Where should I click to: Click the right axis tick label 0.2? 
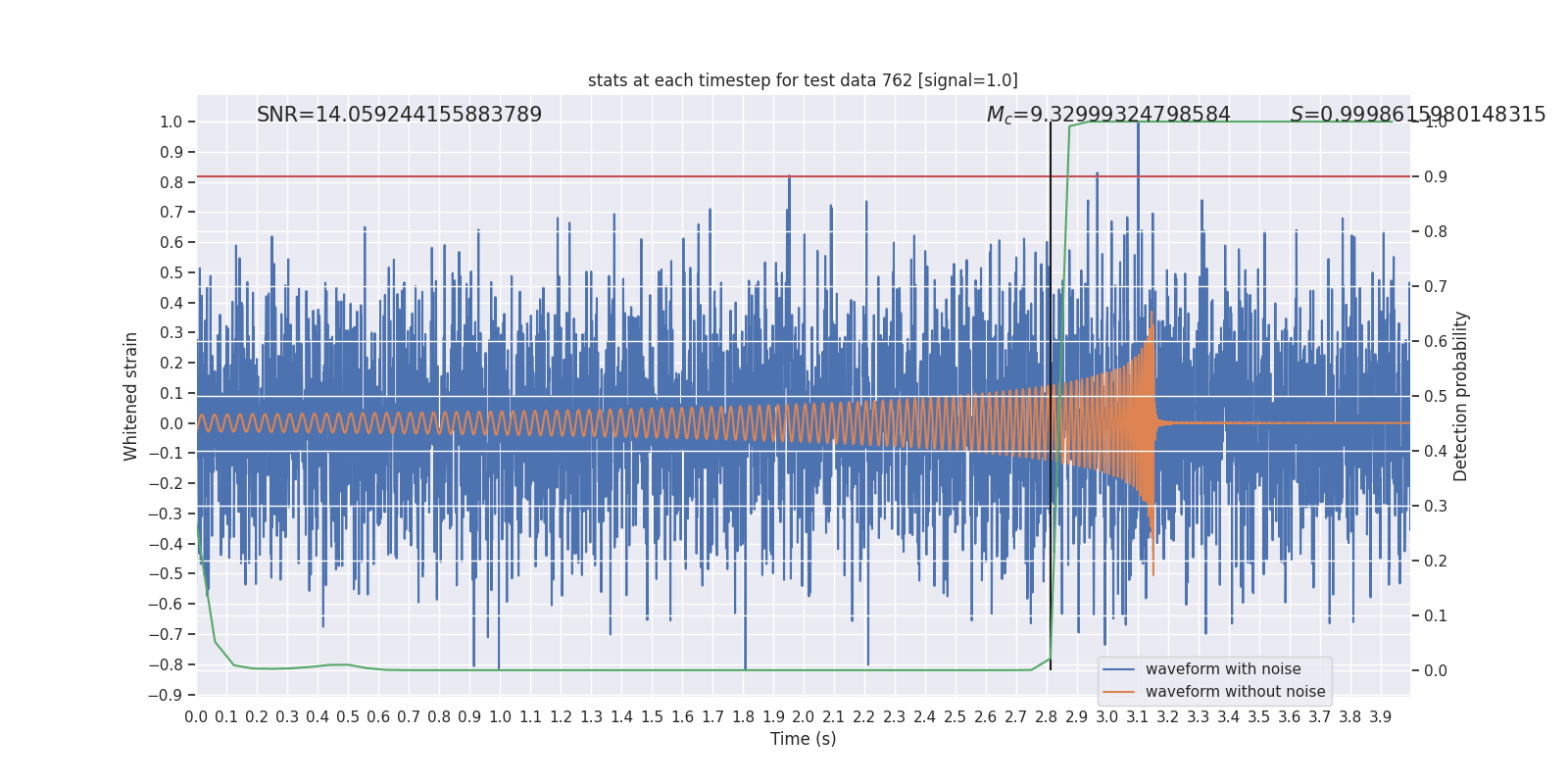coord(1436,562)
